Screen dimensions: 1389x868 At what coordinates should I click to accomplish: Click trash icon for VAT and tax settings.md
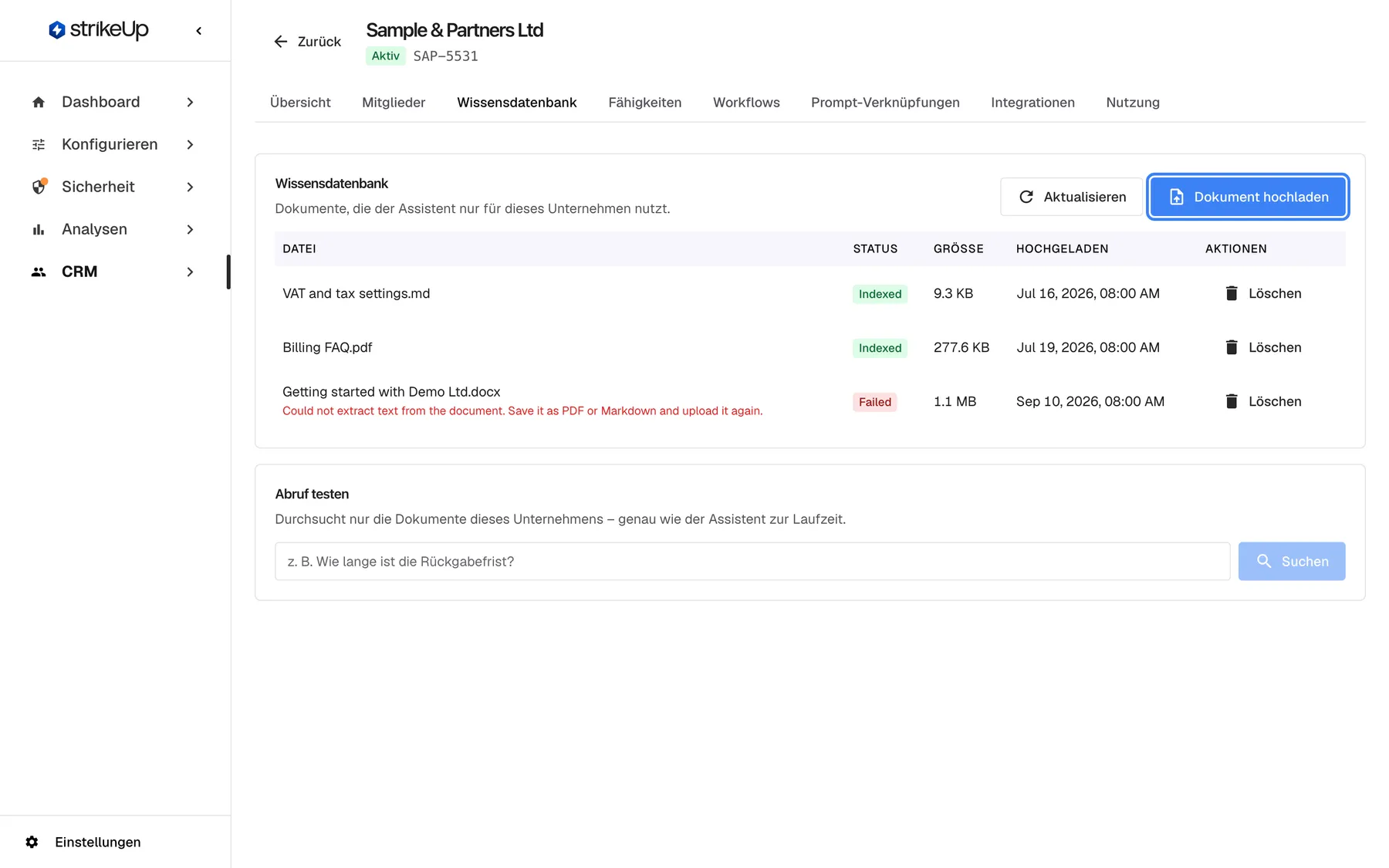1232,293
